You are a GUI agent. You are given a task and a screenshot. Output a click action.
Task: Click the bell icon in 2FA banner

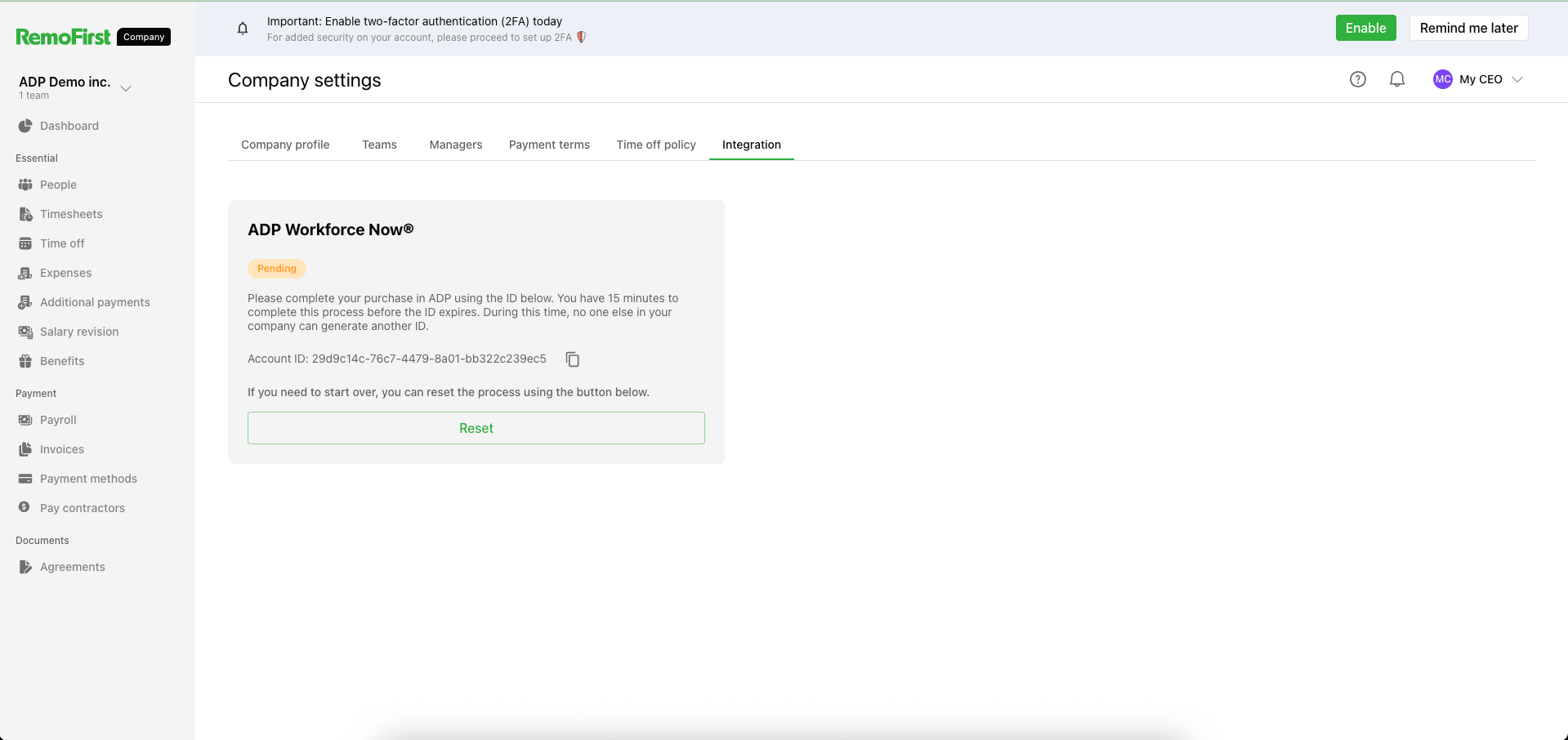pos(243,29)
